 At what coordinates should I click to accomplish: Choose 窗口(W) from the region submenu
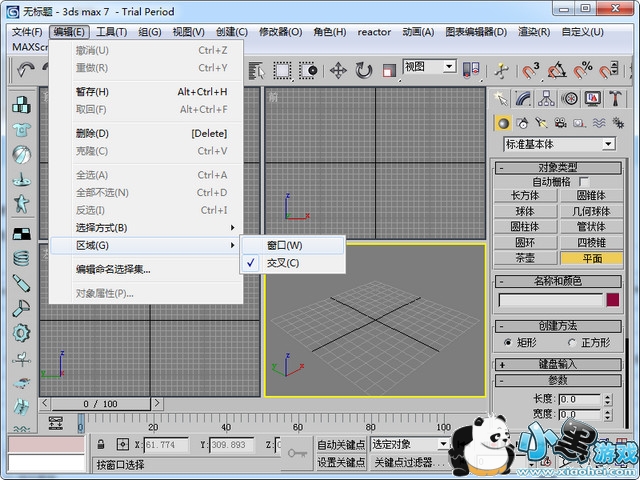click(x=284, y=245)
